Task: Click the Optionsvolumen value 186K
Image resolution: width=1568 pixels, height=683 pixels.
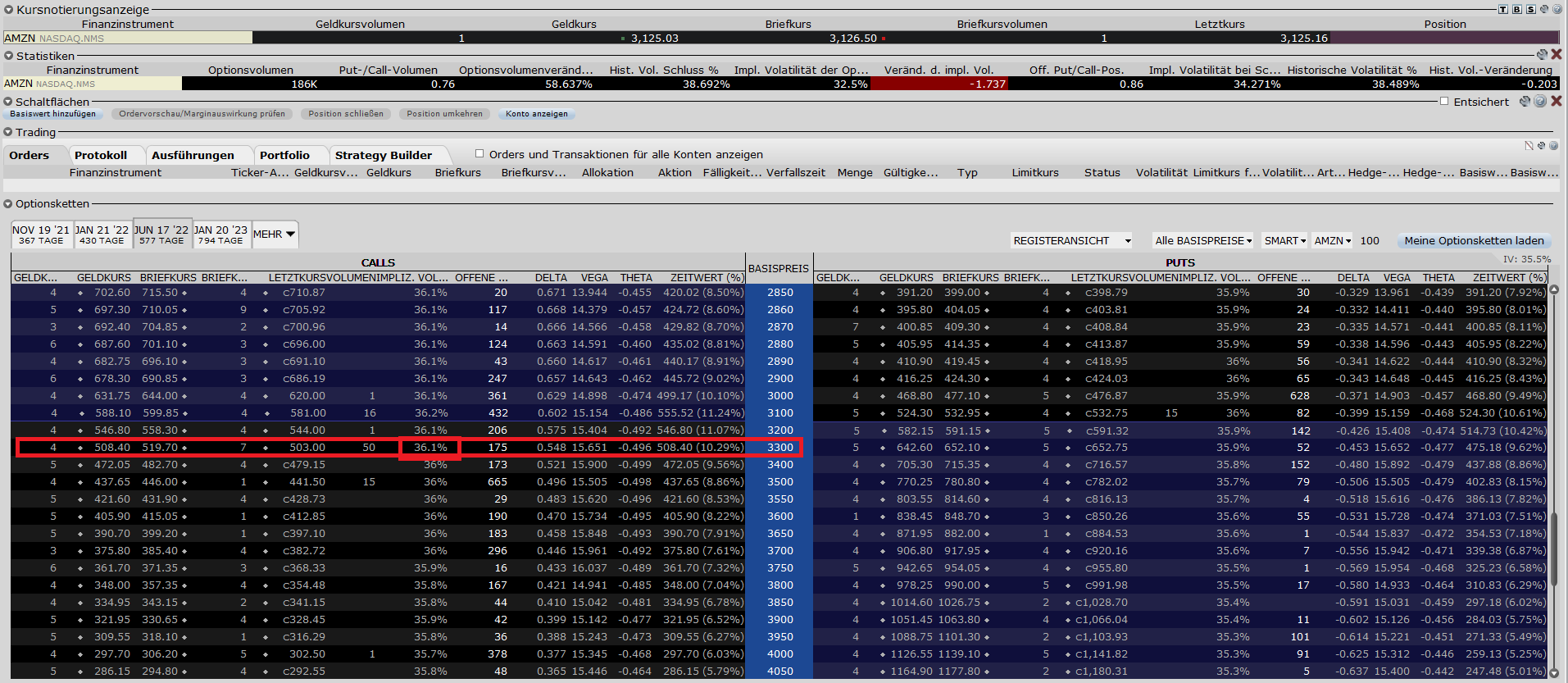Action: coord(304,84)
